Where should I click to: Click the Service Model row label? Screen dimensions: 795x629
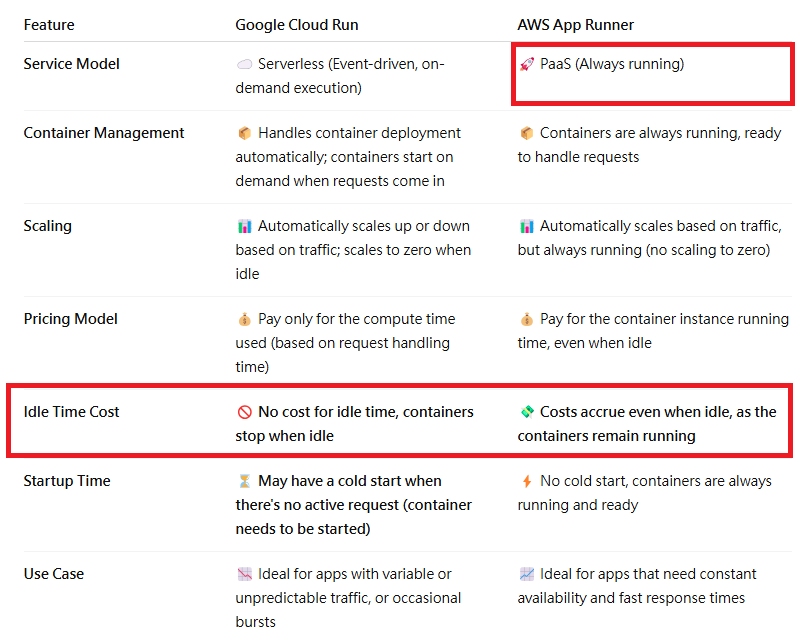click(x=71, y=64)
